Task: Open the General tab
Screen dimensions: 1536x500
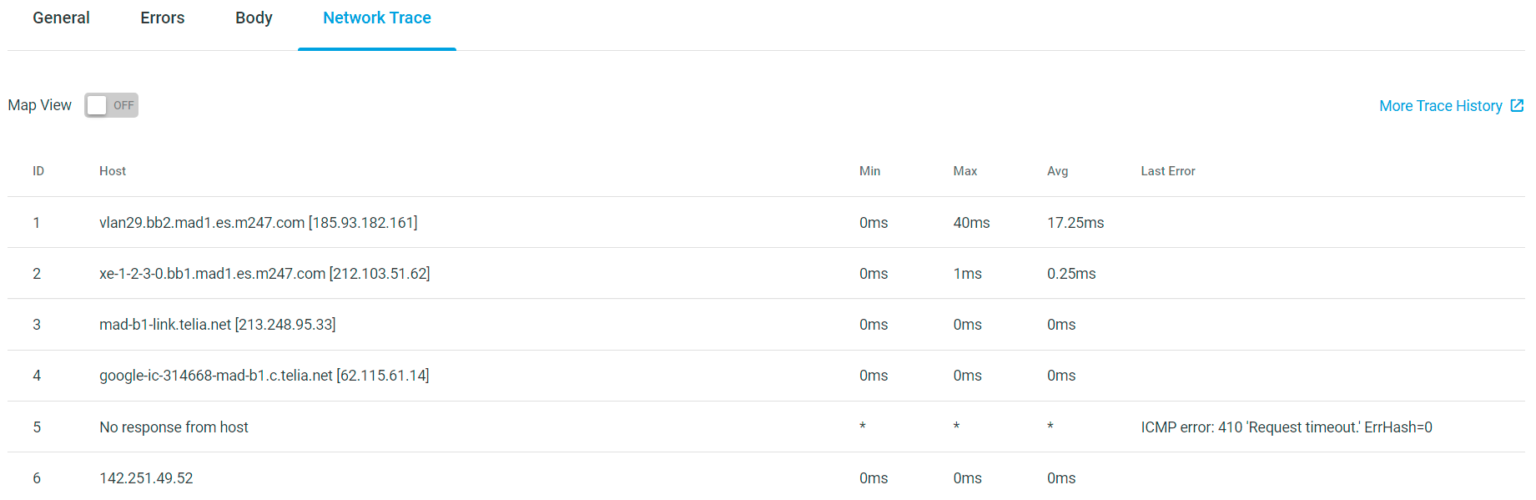Action: tap(61, 18)
